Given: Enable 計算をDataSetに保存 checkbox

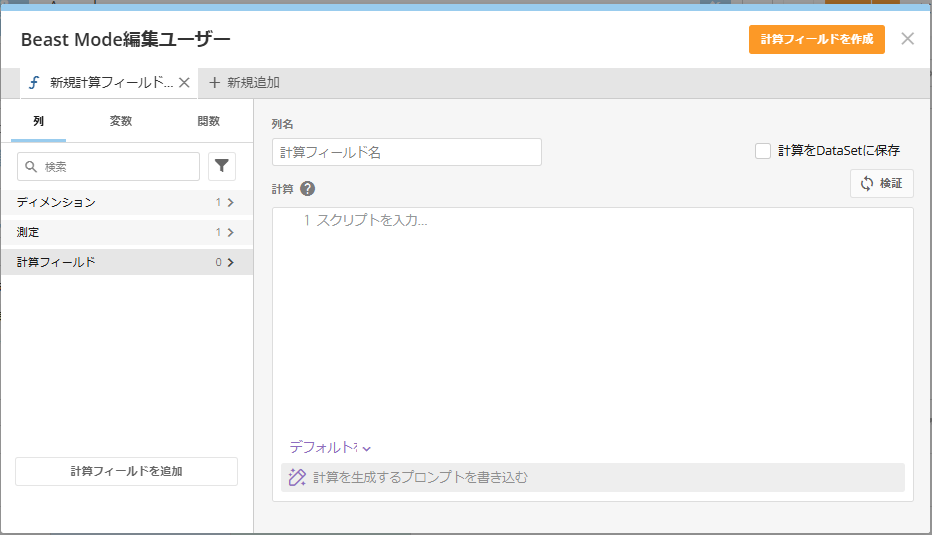Looking at the screenshot, I should pyautogui.click(x=763, y=151).
